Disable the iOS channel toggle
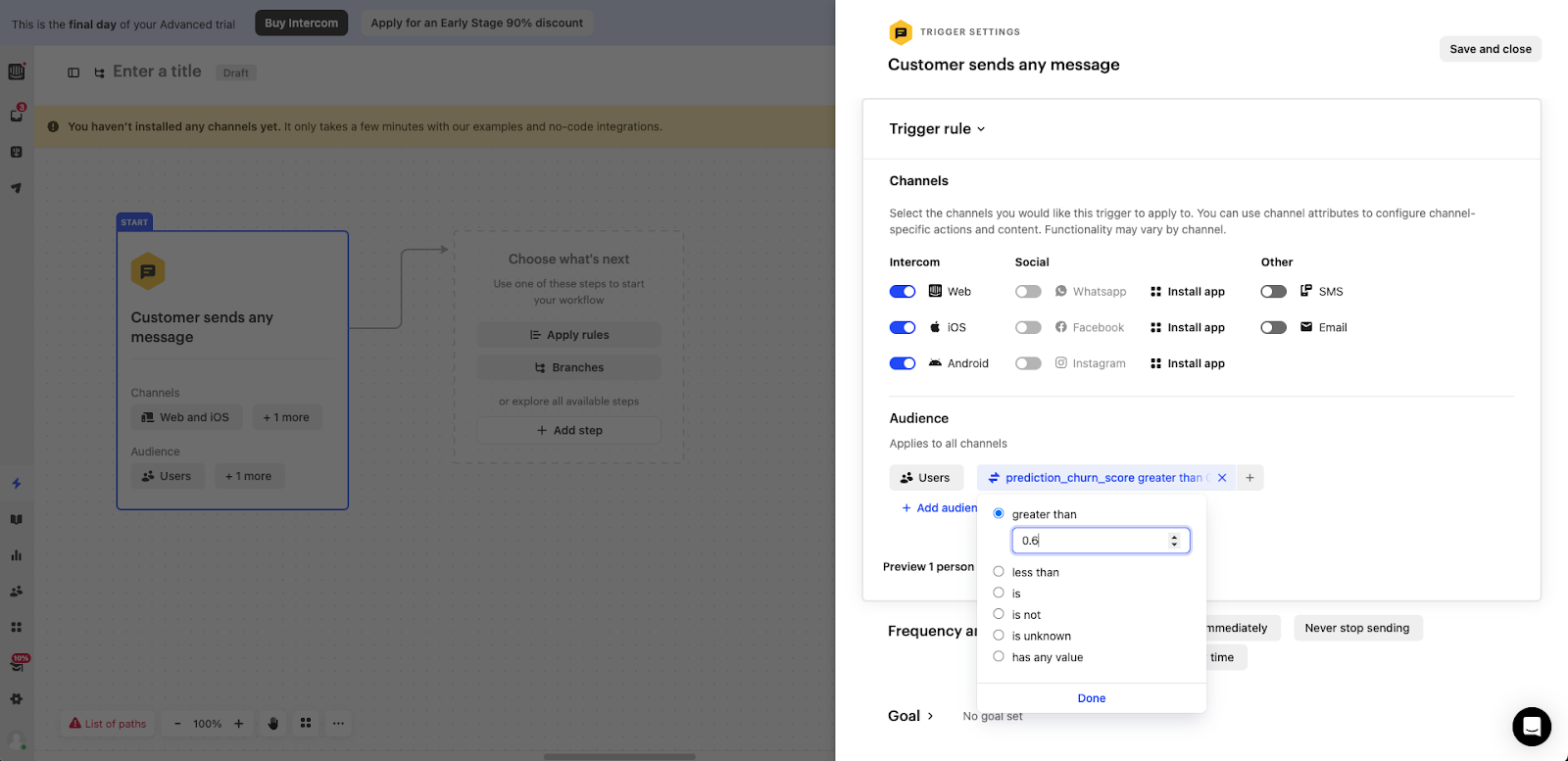Viewport: 1568px width, 761px height. point(903,327)
